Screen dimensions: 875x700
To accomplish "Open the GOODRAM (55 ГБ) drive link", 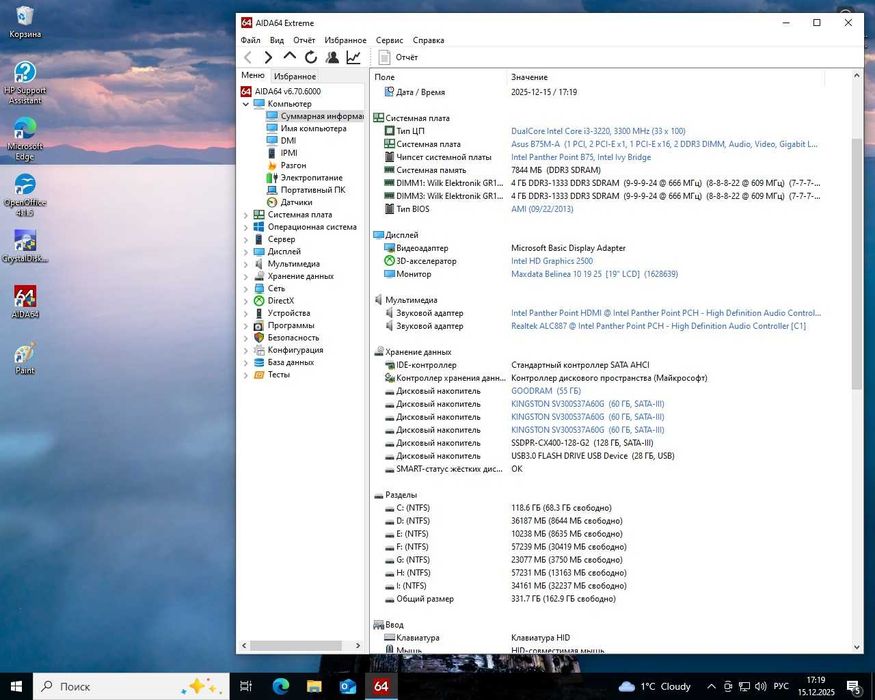I will (546, 391).
